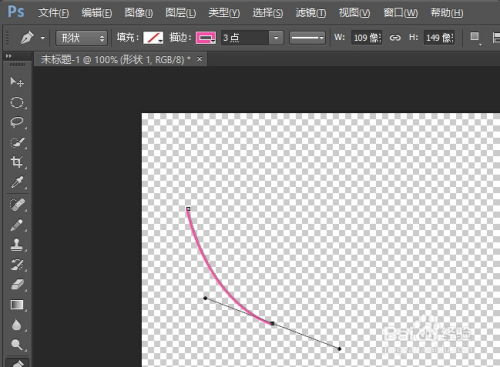The height and width of the screenshot is (367, 500).
Task: Select the Lasso tool
Action: (17, 122)
